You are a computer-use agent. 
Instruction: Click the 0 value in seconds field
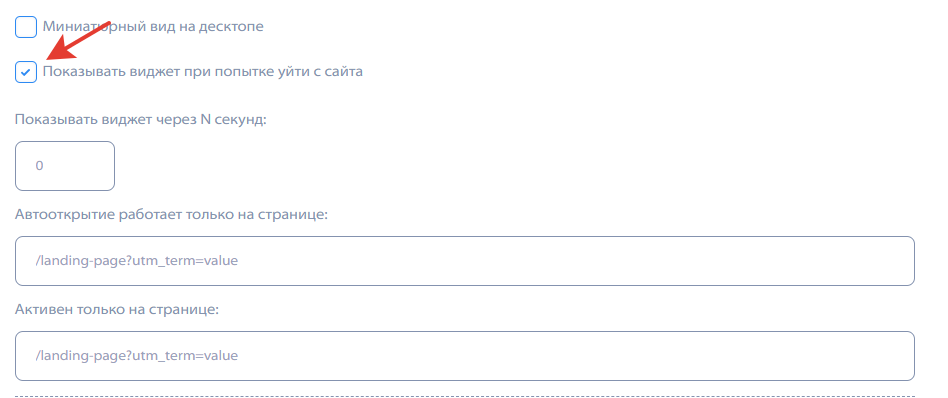[x=39, y=166]
